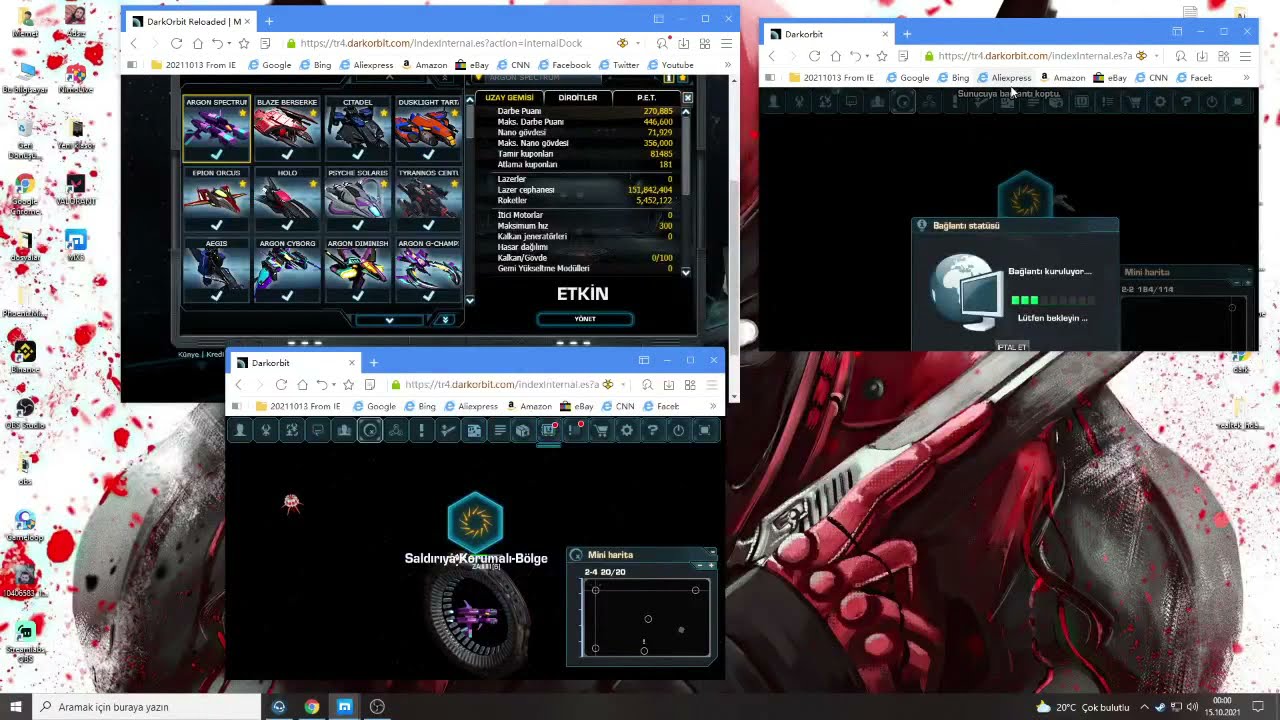Open a new tab in right Darkorbit browser

click(x=907, y=34)
